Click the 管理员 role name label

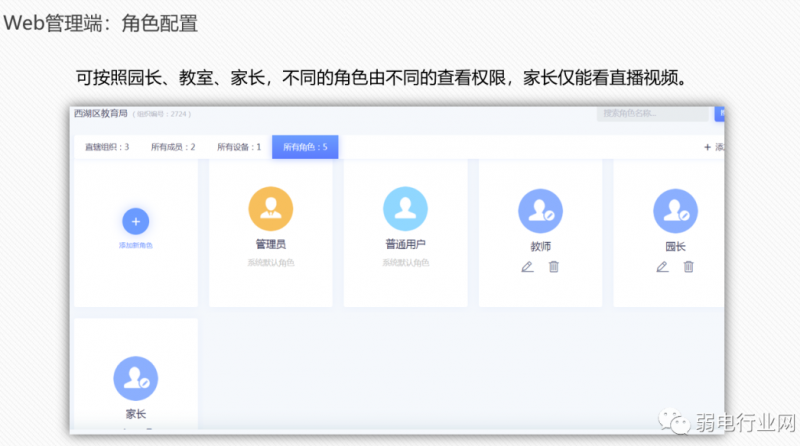(x=270, y=244)
